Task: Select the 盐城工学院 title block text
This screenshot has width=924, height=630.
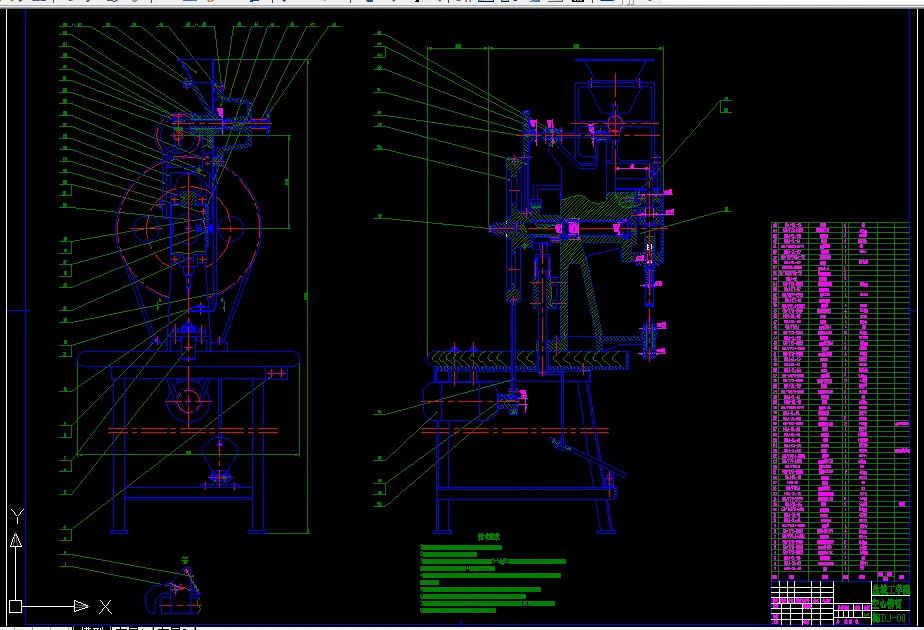Action: coord(891,589)
